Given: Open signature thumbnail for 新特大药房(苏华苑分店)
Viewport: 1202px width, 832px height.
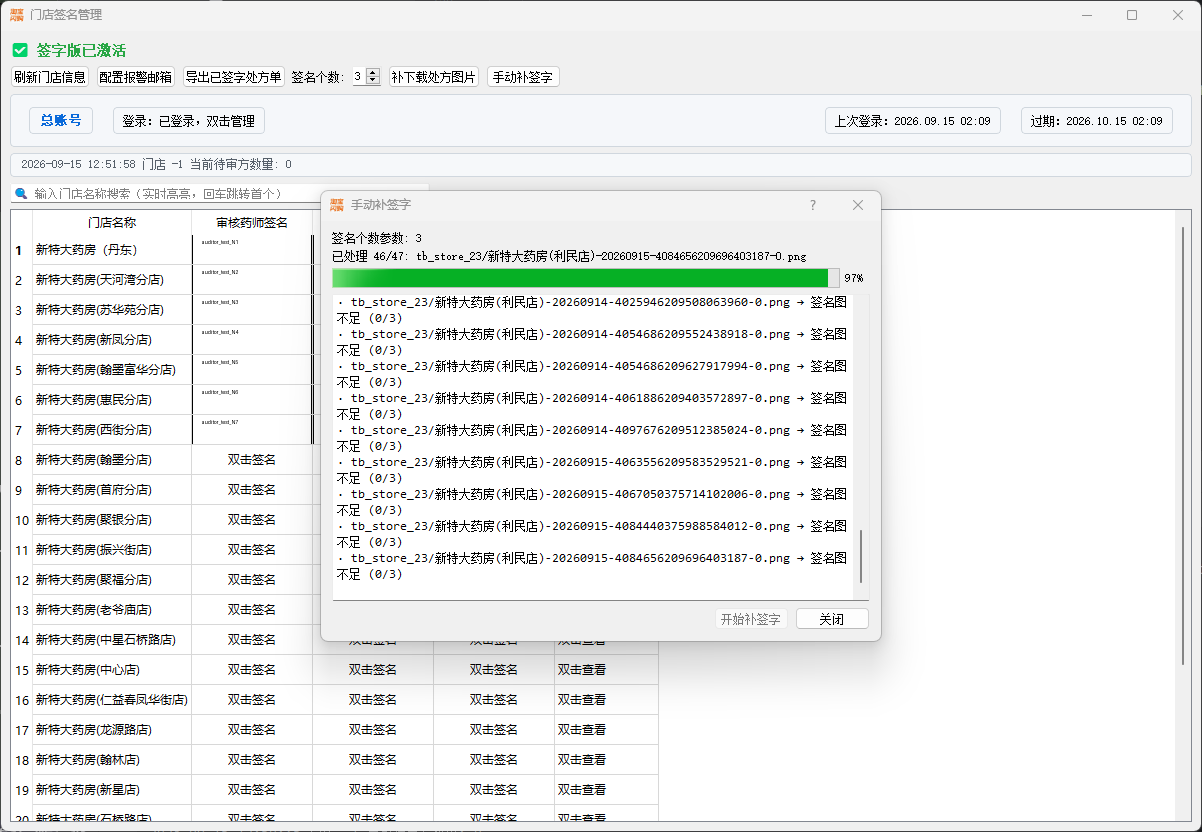Looking at the screenshot, I should (252, 310).
